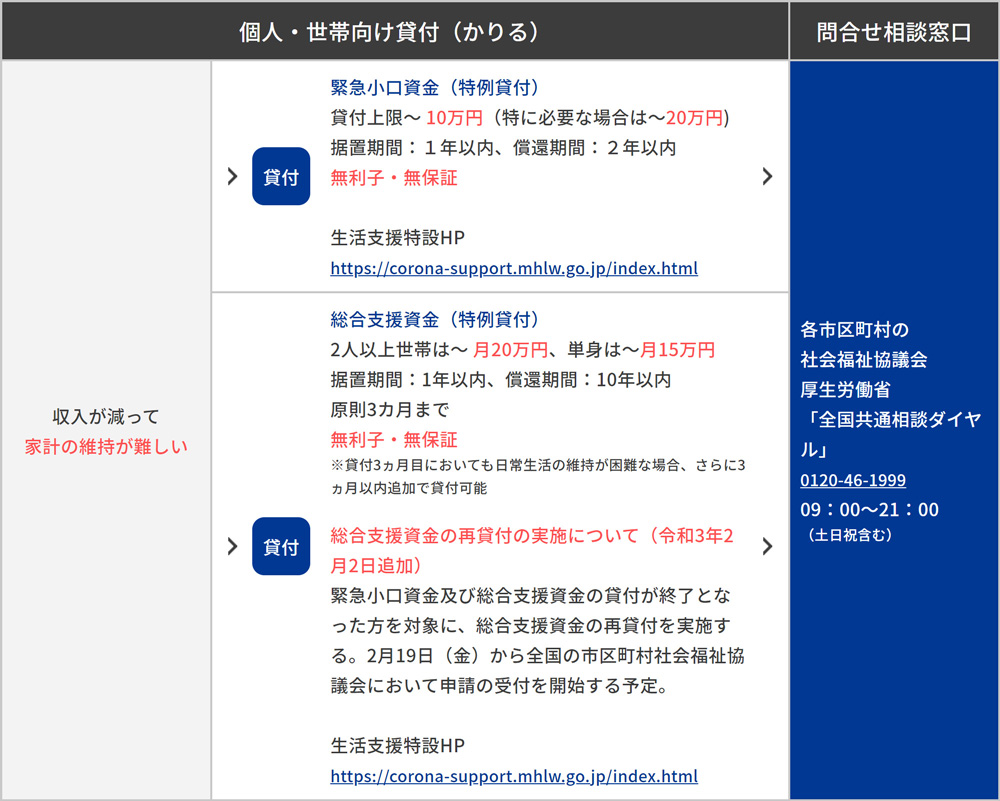The width and height of the screenshot is (1000, 801).
Task: Click the 各市区町村の text
Action: click(855, 330)
